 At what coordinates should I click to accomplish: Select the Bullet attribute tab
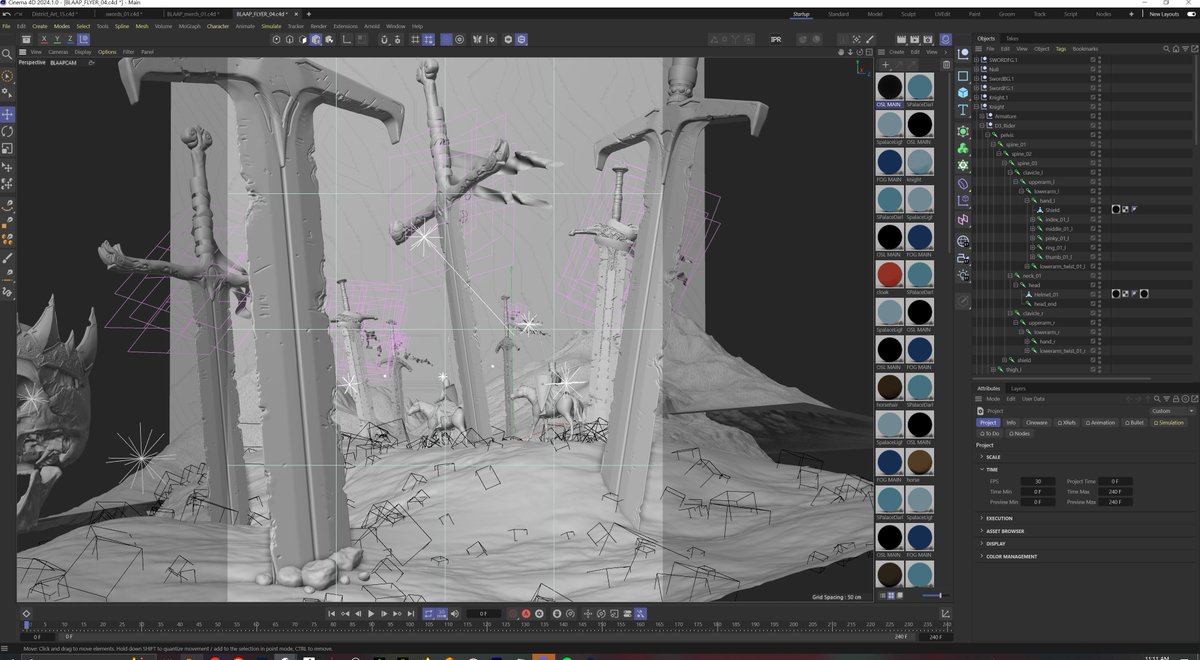1135,422
